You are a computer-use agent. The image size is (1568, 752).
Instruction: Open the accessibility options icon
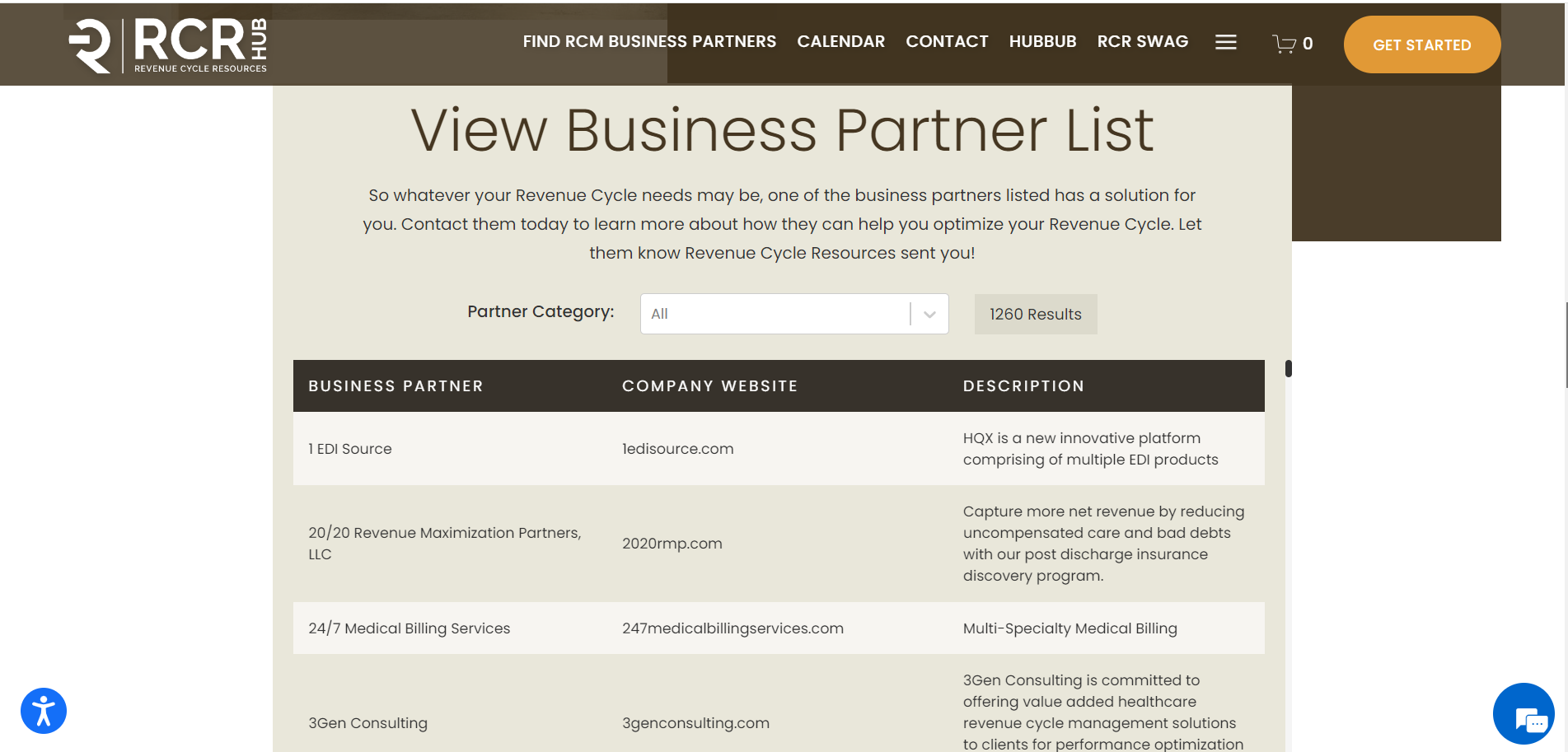click(44, 711)
